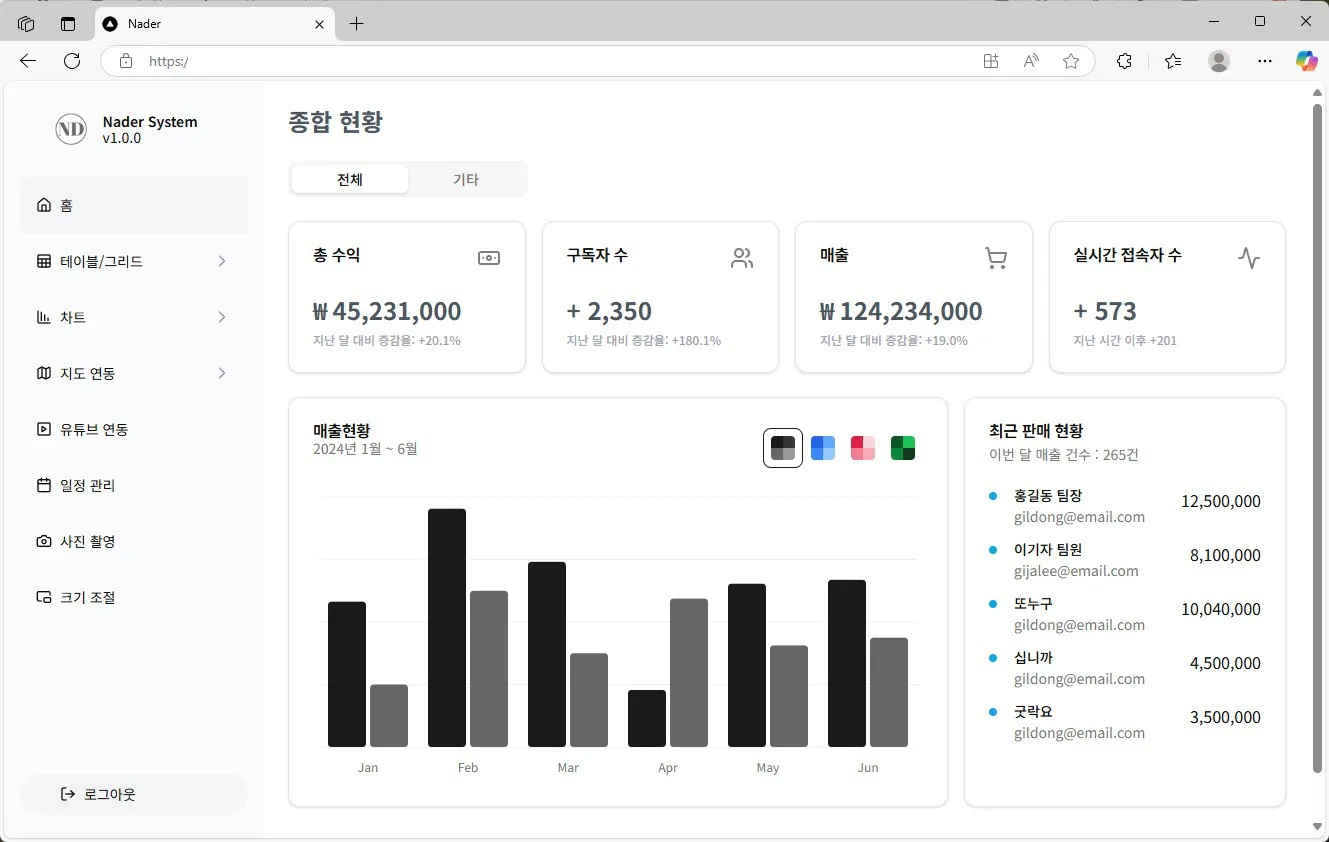Open the 홈 menu item
Screen dimensions: 1329x842
pyautogui.click(x=134, y=205)
